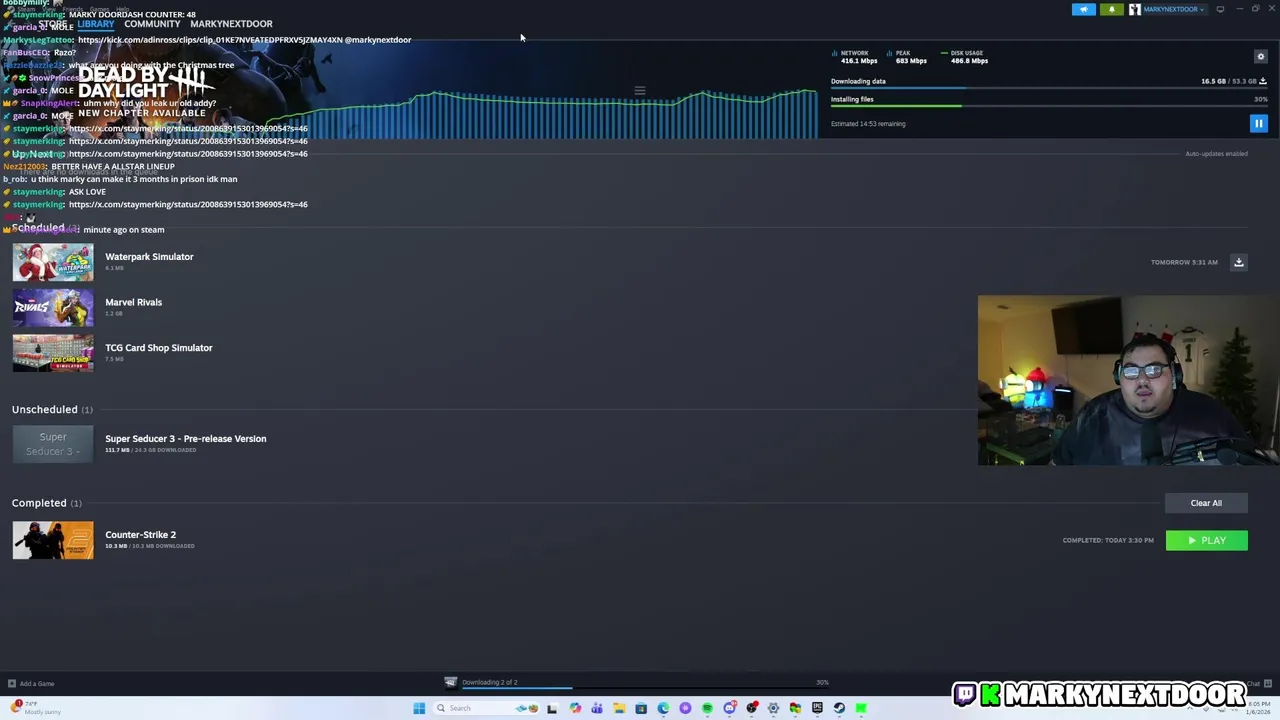Select Super Seducer 3 - Pre-release Version title
This screenshot has width=1280, height=720.
tap(186, 439)
